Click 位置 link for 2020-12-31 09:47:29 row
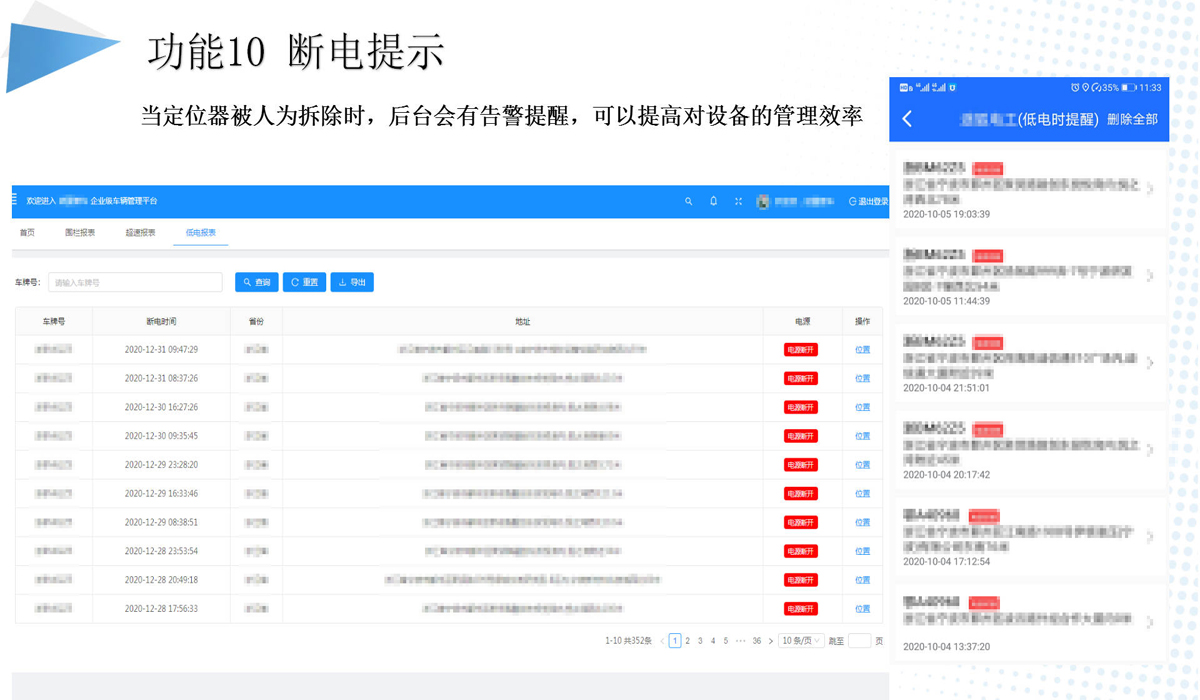Viewport: 1200px width, 700px height. click(862, 350)
